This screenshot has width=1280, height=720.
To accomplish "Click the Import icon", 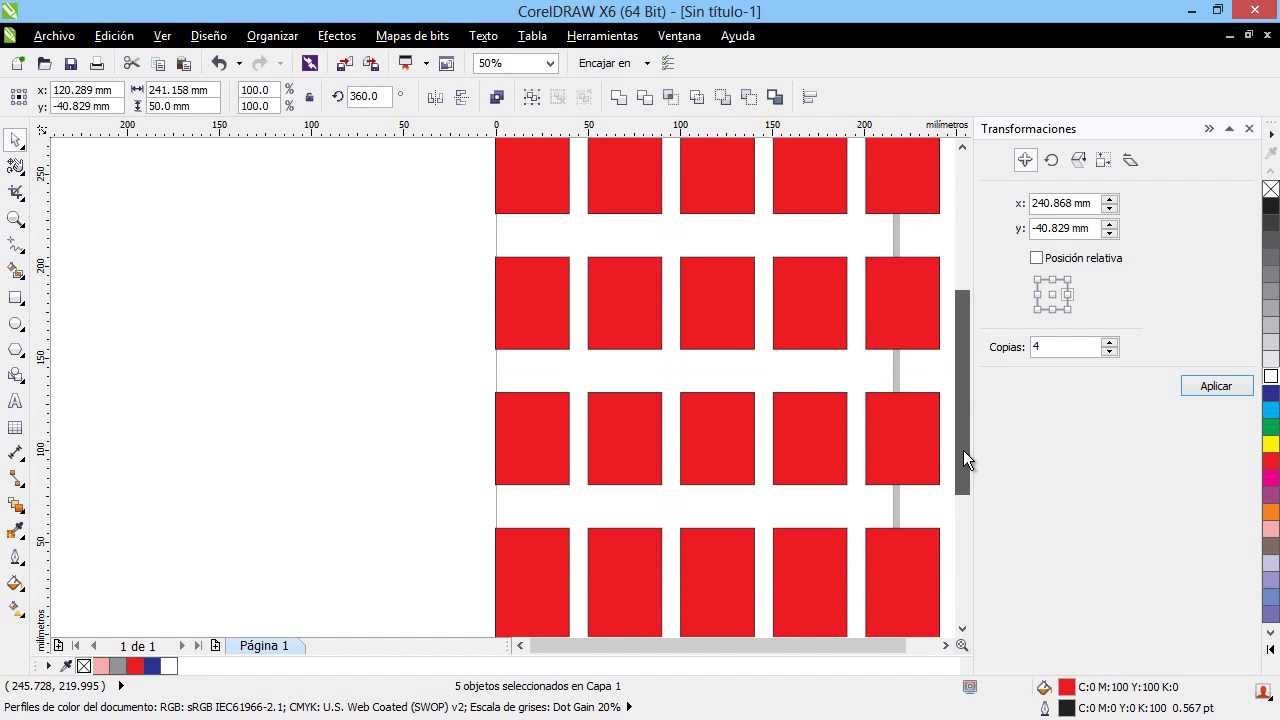I will 344,63.
